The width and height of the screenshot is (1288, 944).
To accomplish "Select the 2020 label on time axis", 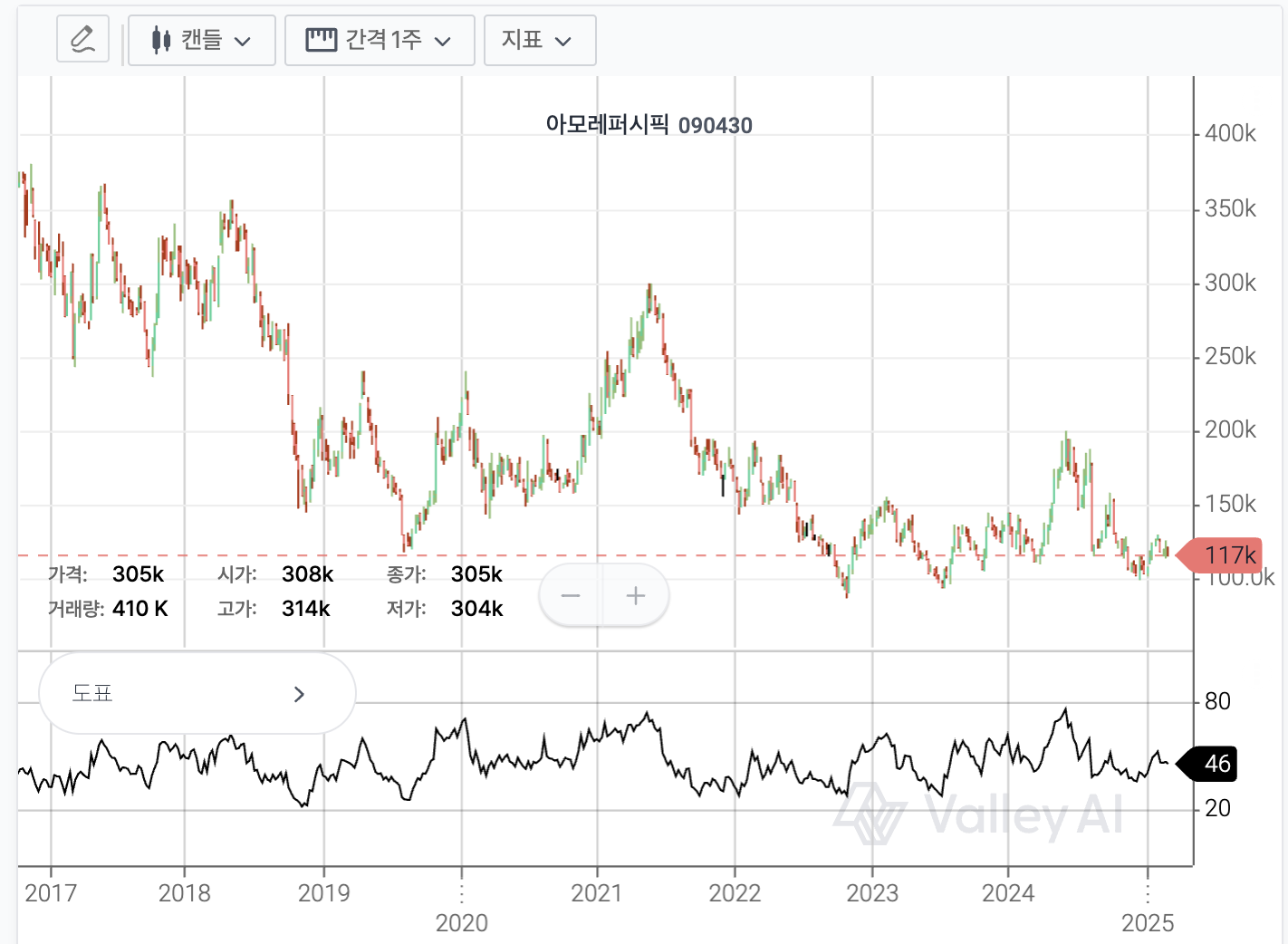I will (461, 923).
